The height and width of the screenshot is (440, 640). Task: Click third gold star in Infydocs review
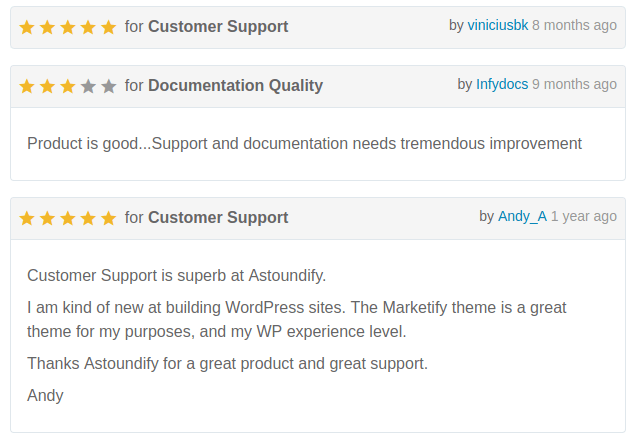tap(68, 86)
